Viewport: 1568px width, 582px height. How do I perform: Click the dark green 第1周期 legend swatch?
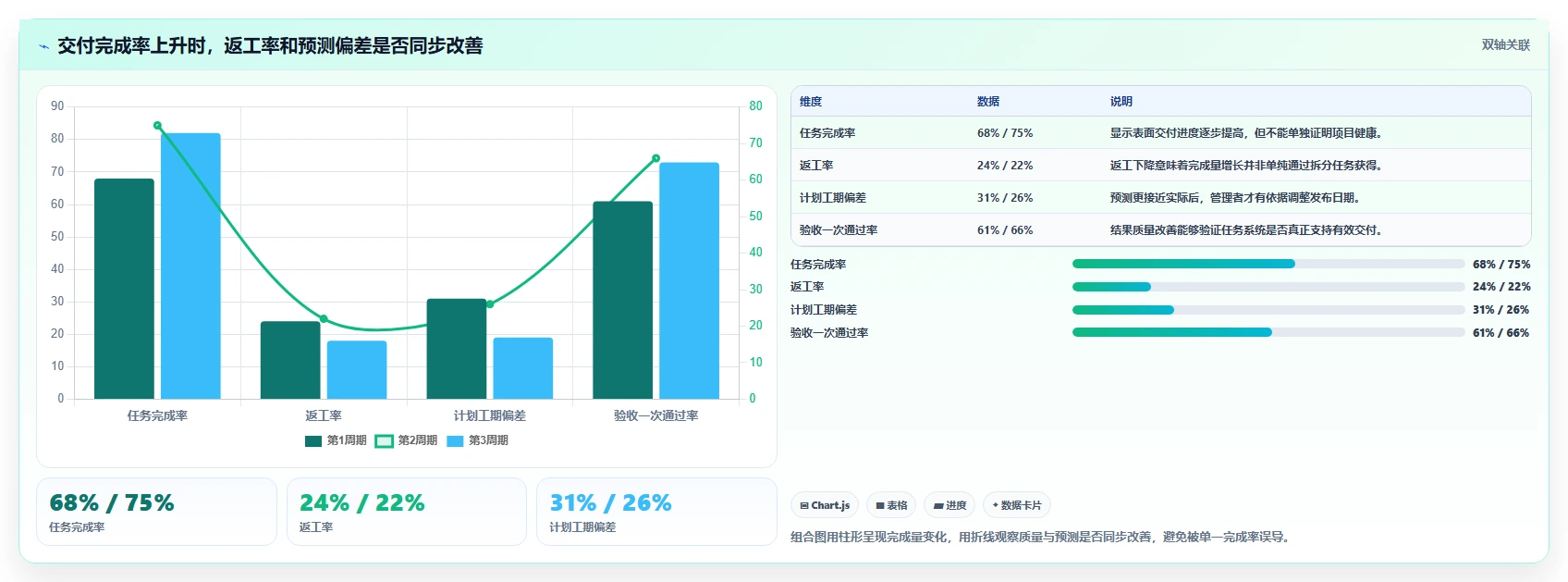313,440
